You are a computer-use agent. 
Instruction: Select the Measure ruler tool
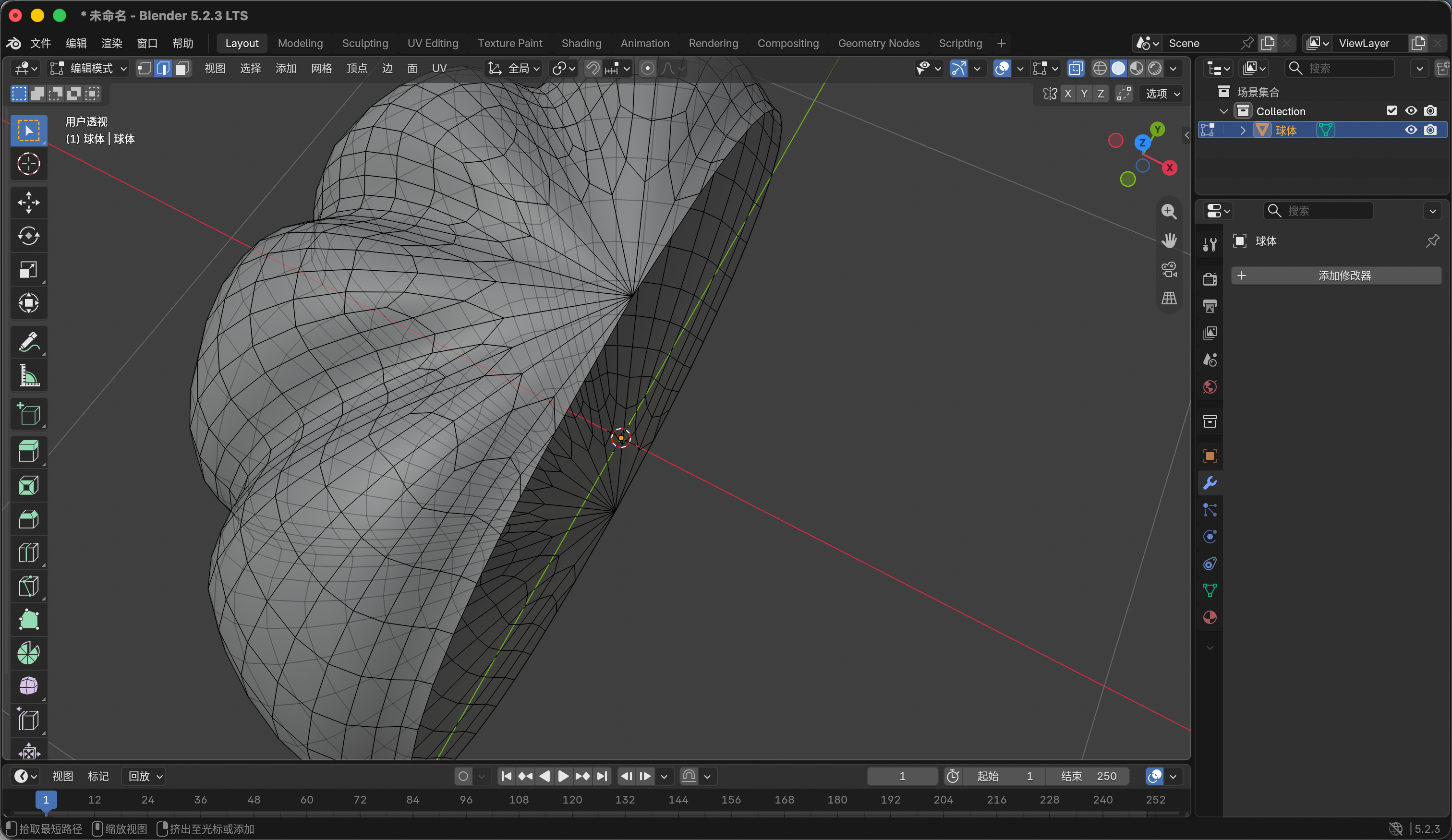pos(28,376)
